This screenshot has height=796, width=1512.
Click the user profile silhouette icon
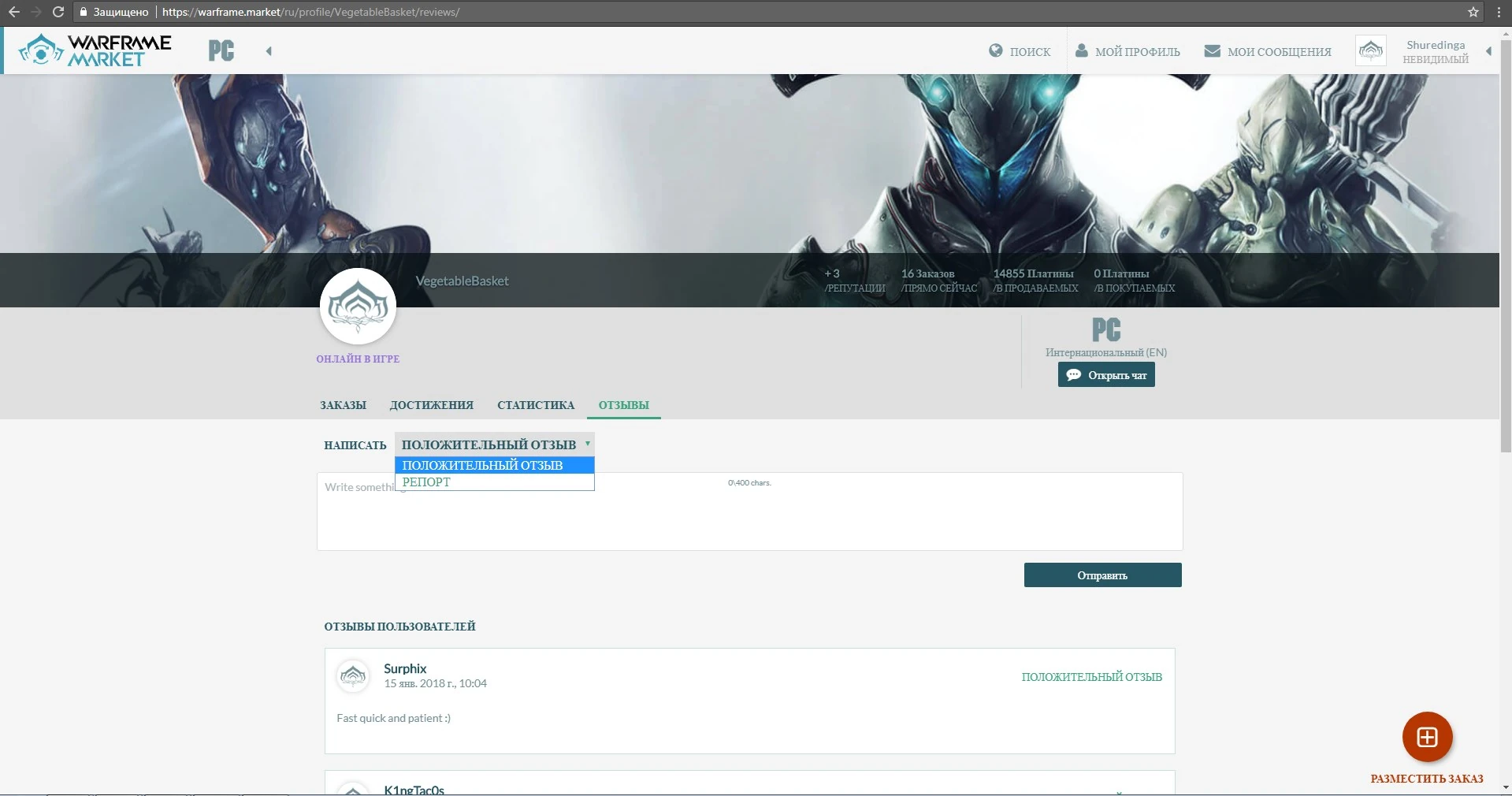point(1082,50)
